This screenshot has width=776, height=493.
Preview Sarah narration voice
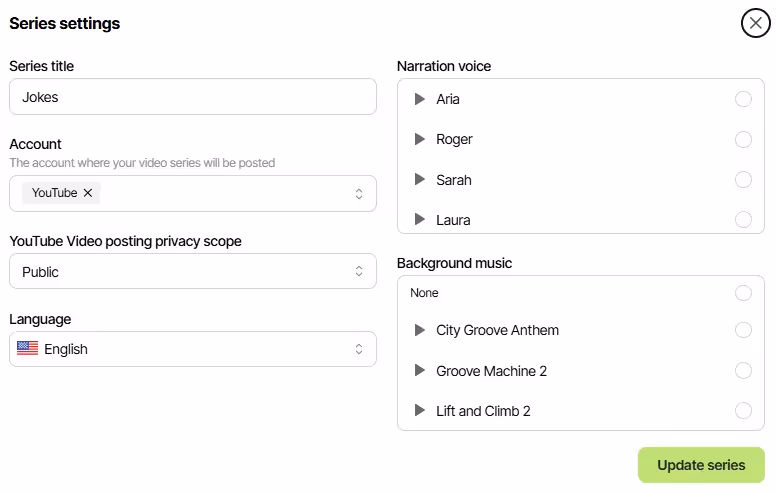(x=420, y=180)
